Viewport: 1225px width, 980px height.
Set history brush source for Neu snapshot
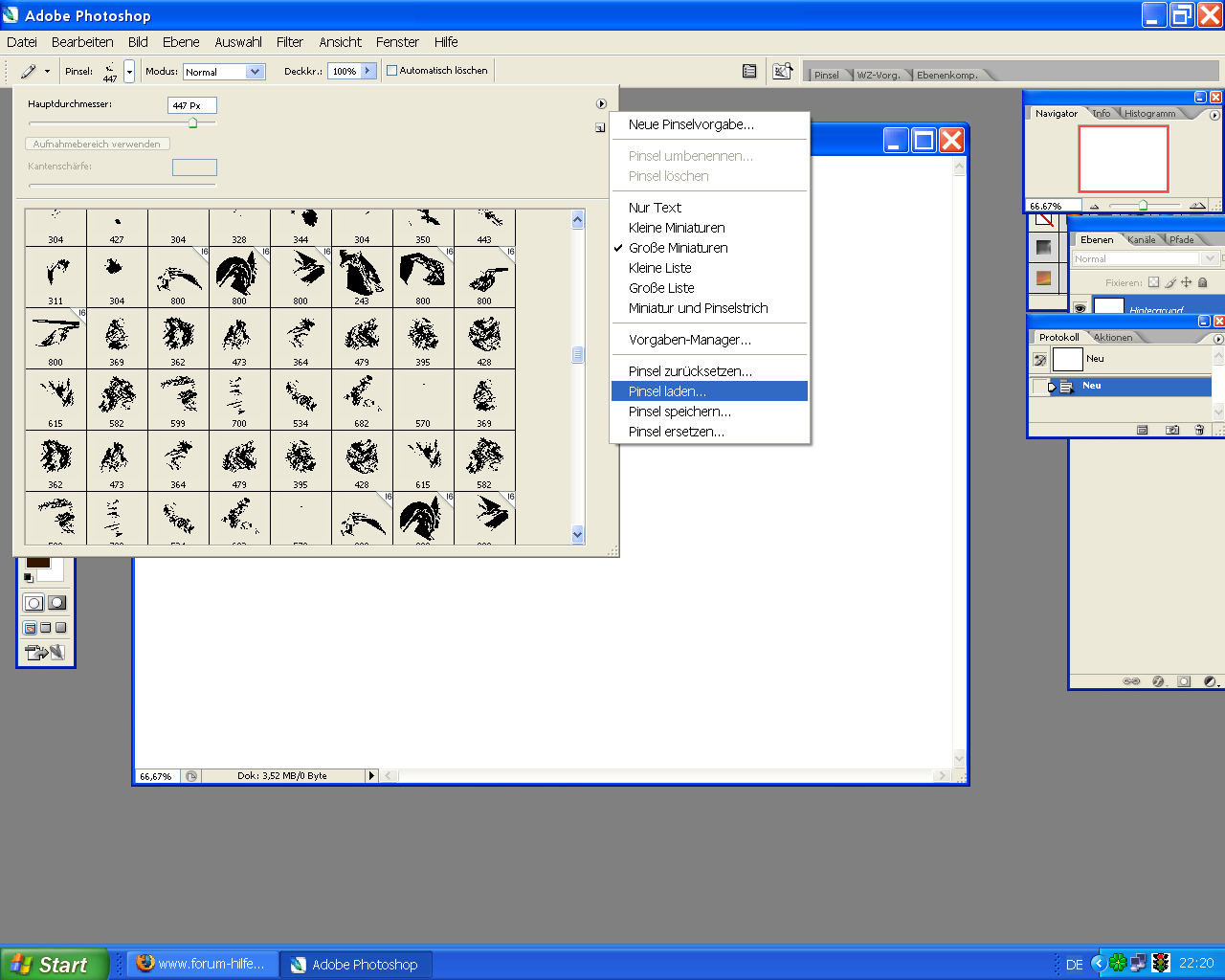pyautogui.click(x=1039, y=360)
